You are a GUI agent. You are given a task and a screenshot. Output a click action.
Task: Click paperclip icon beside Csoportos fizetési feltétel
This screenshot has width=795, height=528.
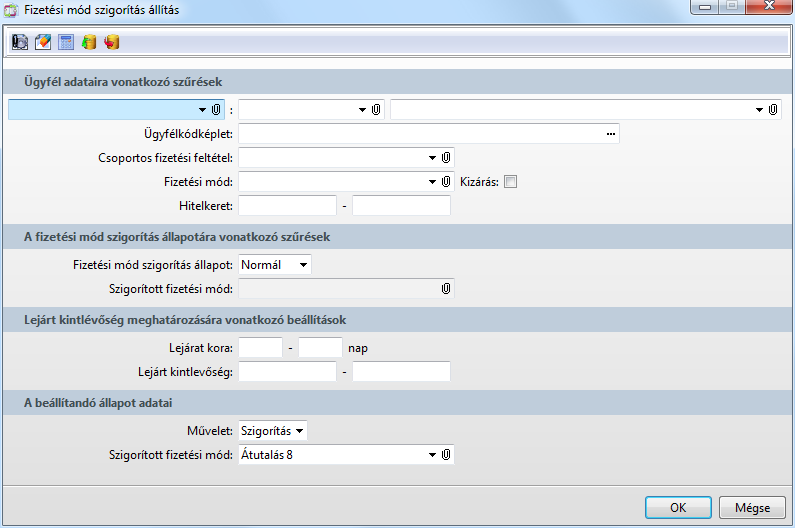click(446, 157)
